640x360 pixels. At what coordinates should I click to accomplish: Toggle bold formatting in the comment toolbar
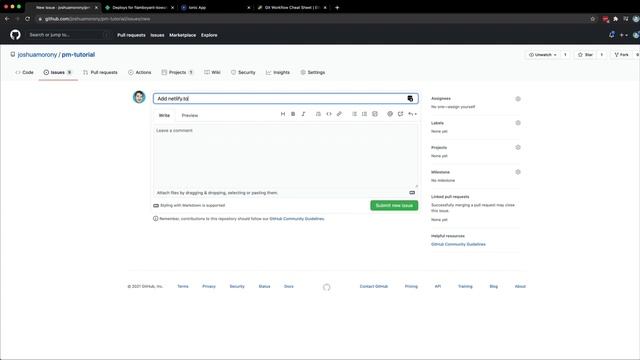click(293, 114)
